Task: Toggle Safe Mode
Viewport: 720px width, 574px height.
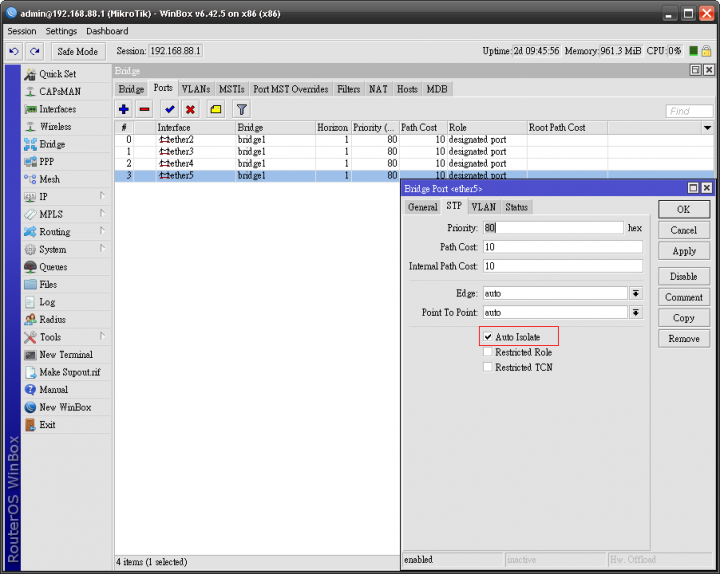Action: pos(78,51)
